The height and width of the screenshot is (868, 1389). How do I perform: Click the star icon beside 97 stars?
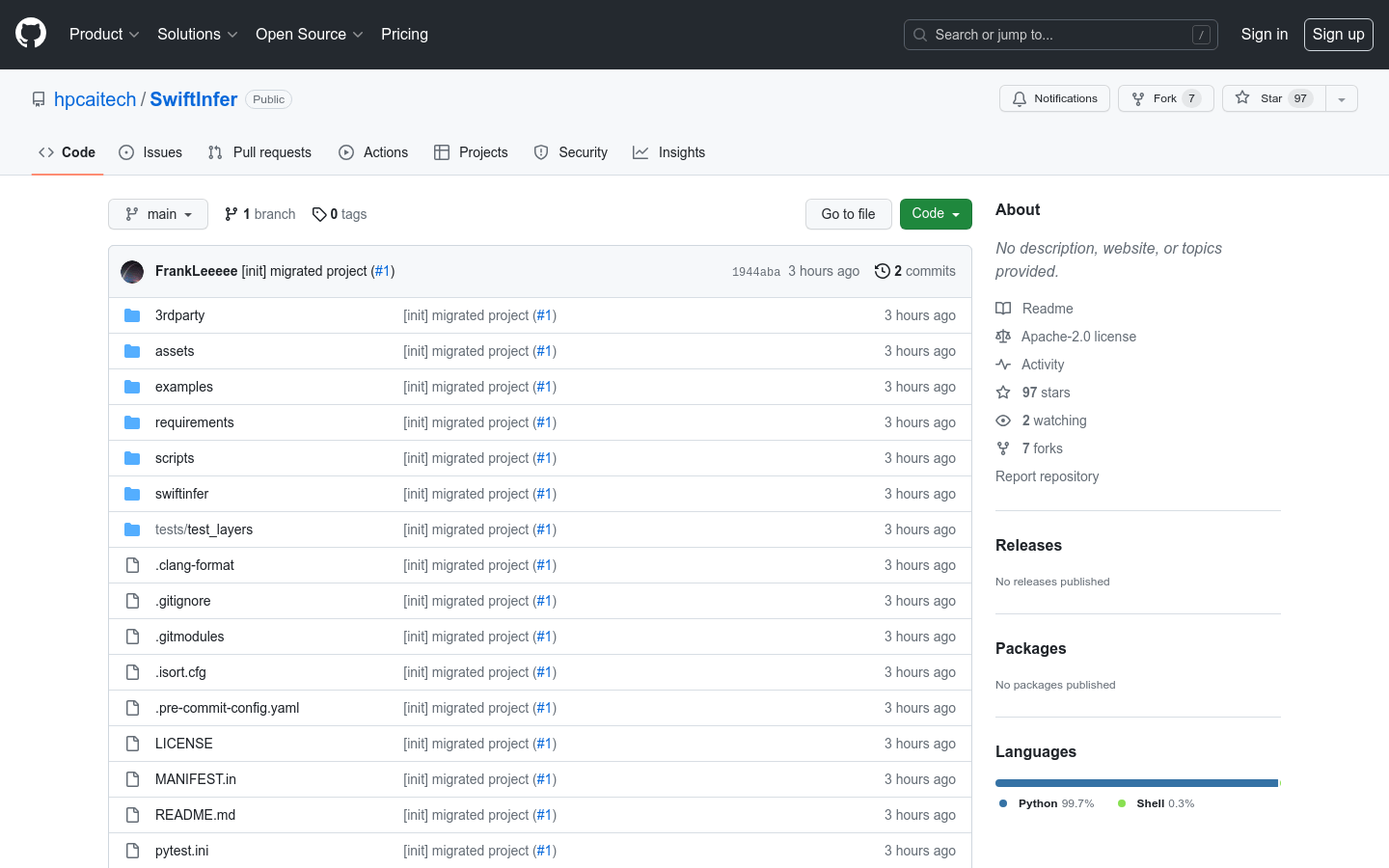click(x=1003, y=393)
